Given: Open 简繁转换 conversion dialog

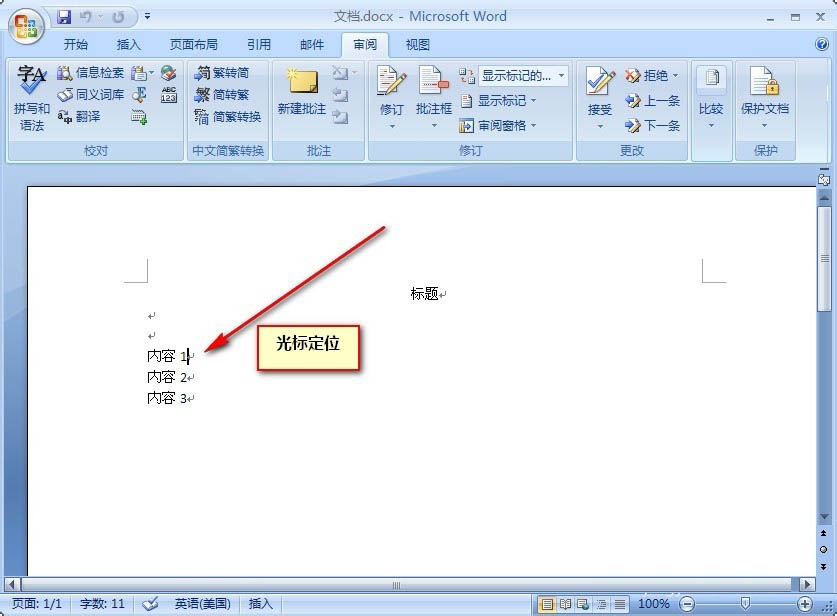Looking at the screenshot, I should pyautogui.click(x=228, y=116).
